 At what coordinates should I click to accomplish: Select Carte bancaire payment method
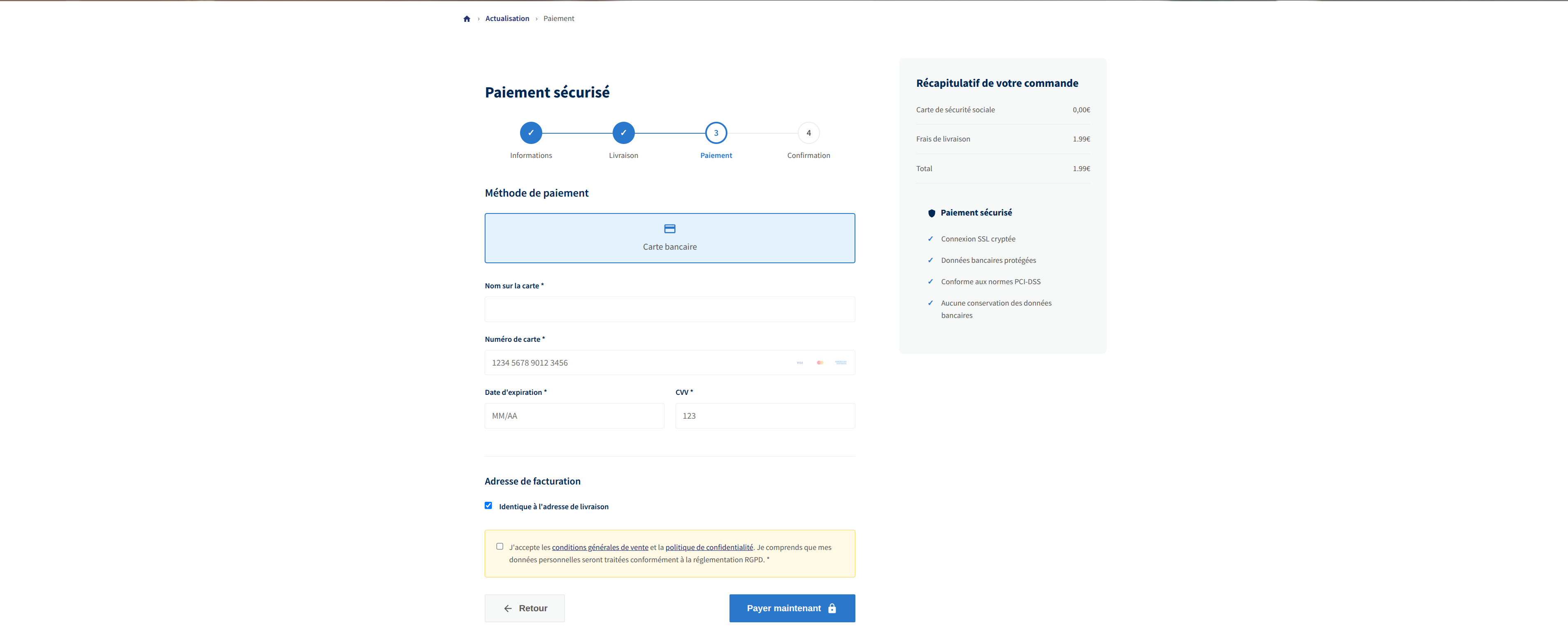pos(669,238)
